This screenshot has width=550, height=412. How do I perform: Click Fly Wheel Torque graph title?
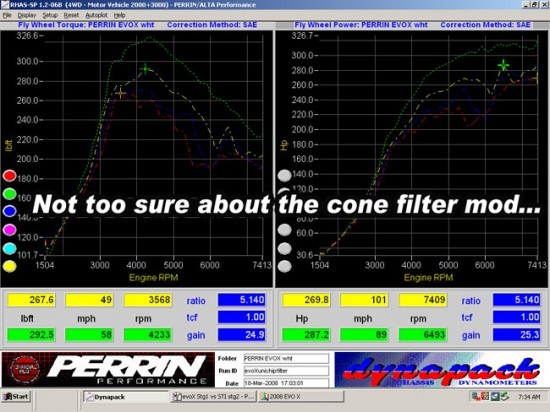[86, 25]
